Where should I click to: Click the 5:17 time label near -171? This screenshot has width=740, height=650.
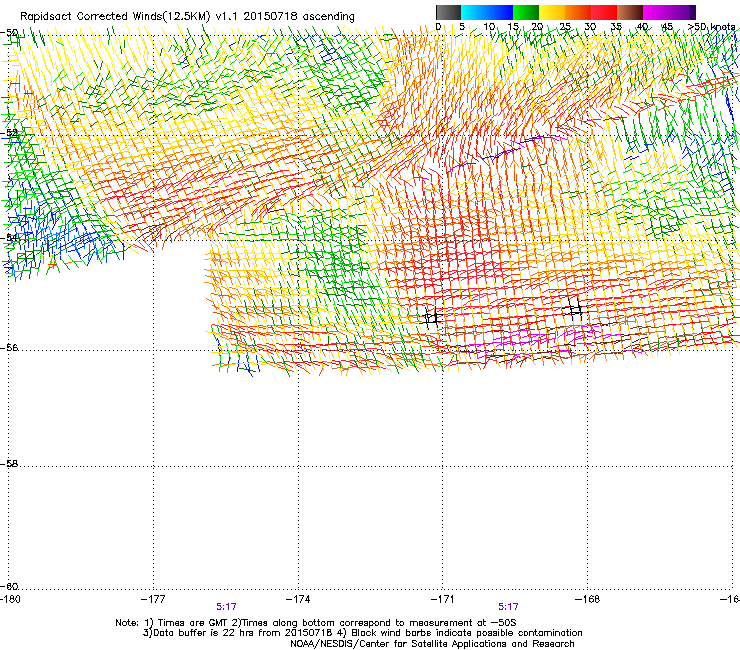point(508,607)
